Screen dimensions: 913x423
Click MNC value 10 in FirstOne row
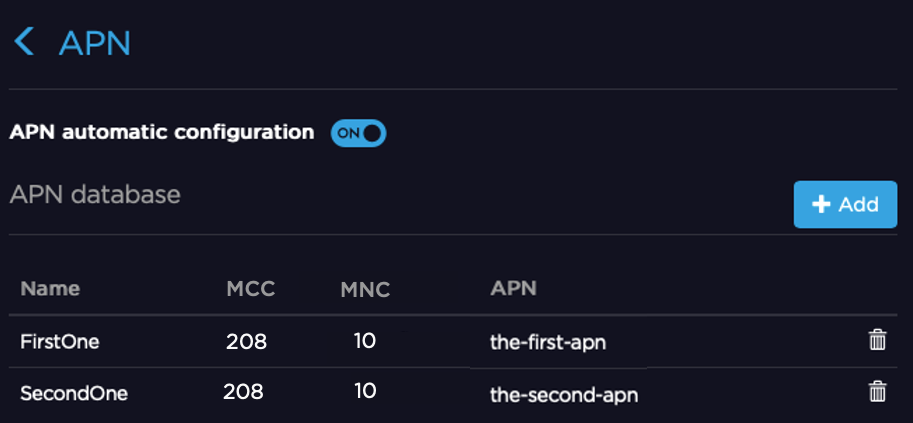(365, 341)
